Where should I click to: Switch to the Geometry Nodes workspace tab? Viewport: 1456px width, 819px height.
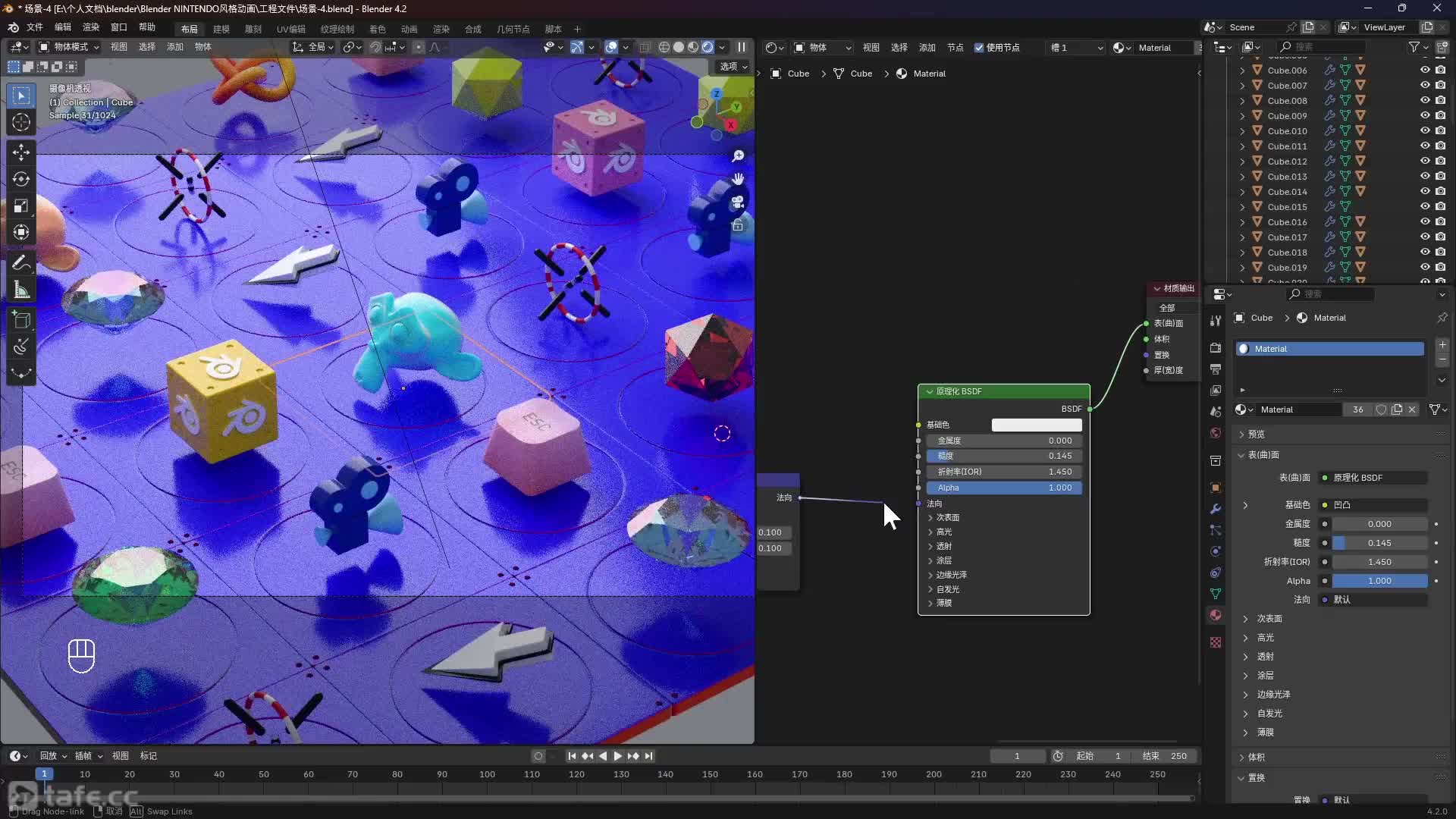click(513, 29)
